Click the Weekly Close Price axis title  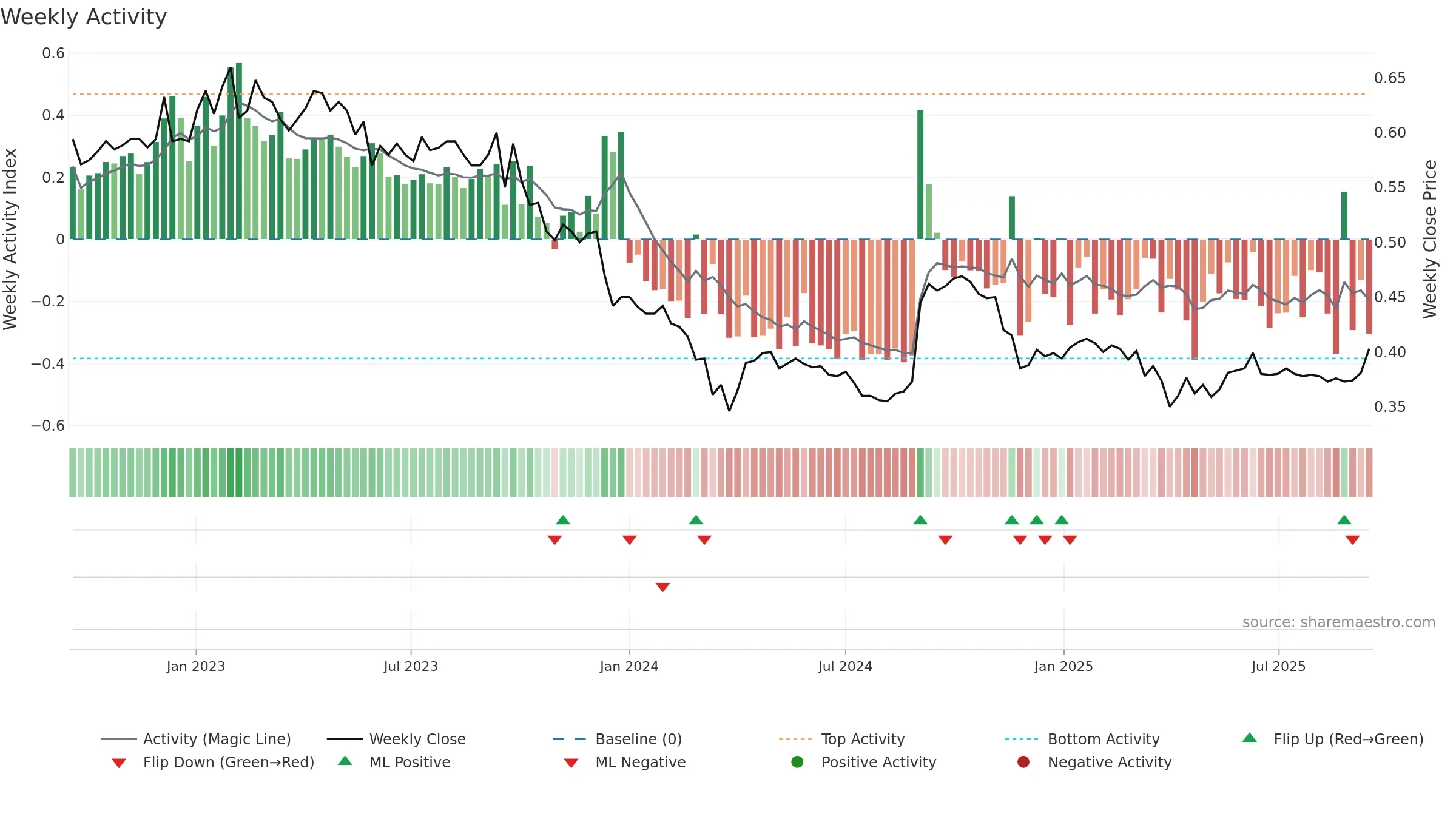[1431, 239]
